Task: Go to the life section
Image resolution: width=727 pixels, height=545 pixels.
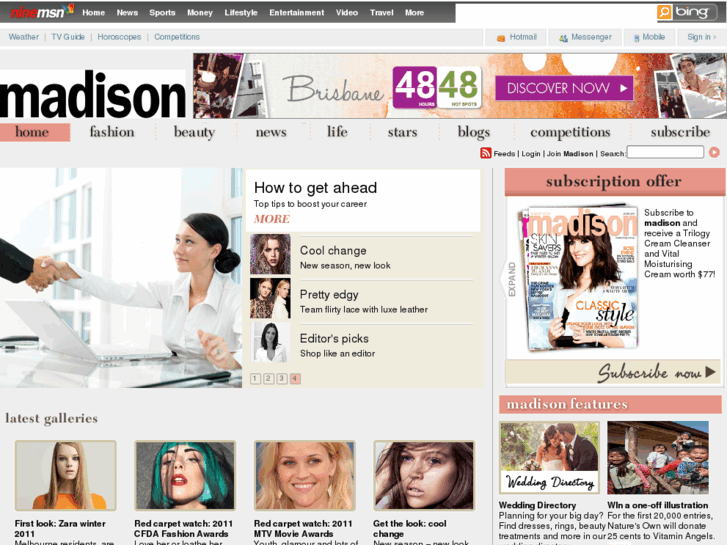Action: (x=337, y=132)
